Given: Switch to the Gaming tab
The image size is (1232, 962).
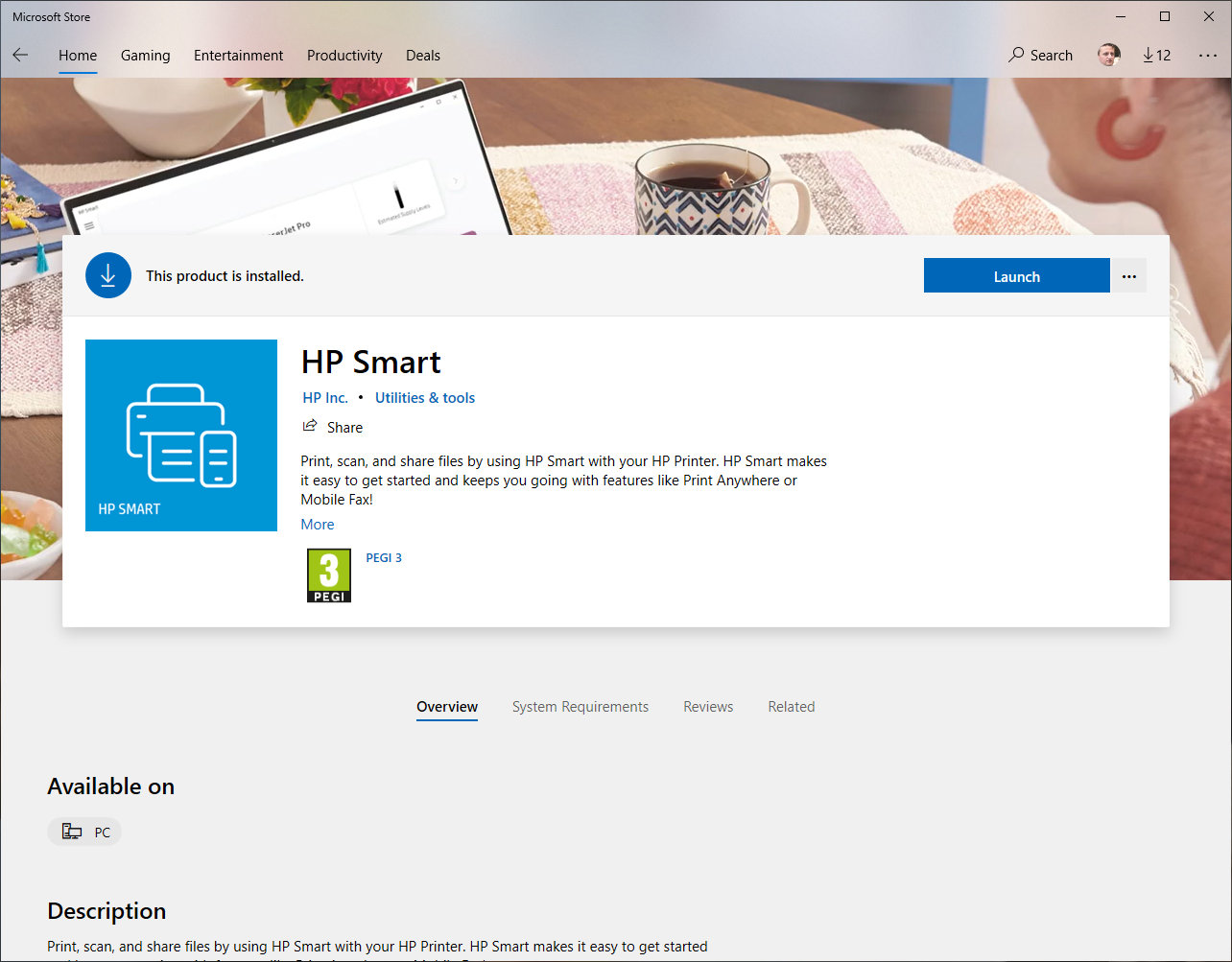Looking at the screenshot, I should point(146,56).
